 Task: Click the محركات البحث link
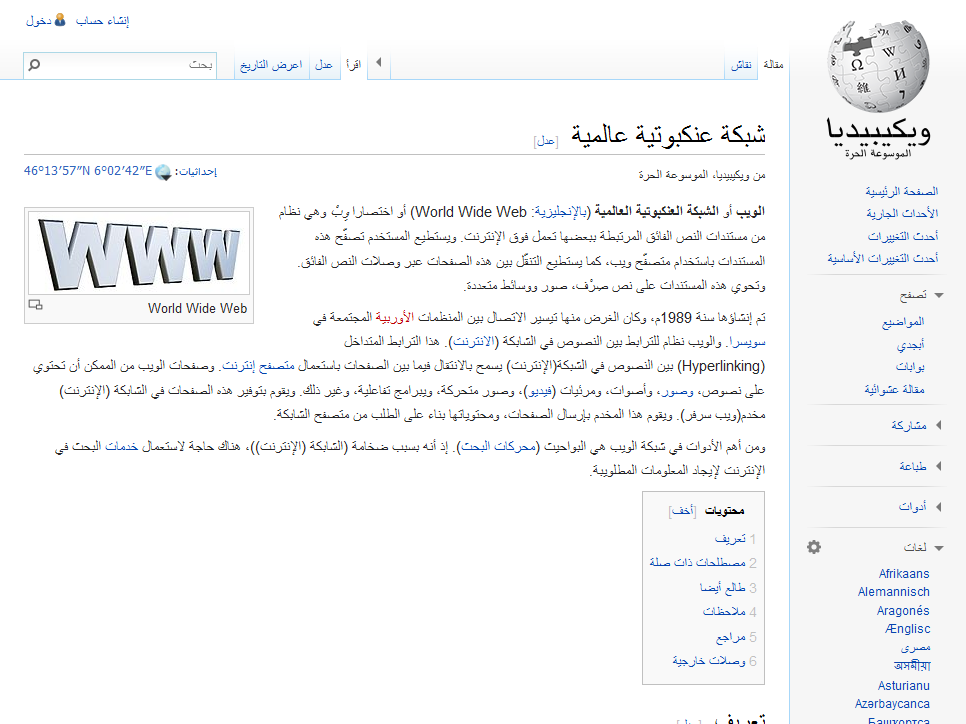pos(498,447)
